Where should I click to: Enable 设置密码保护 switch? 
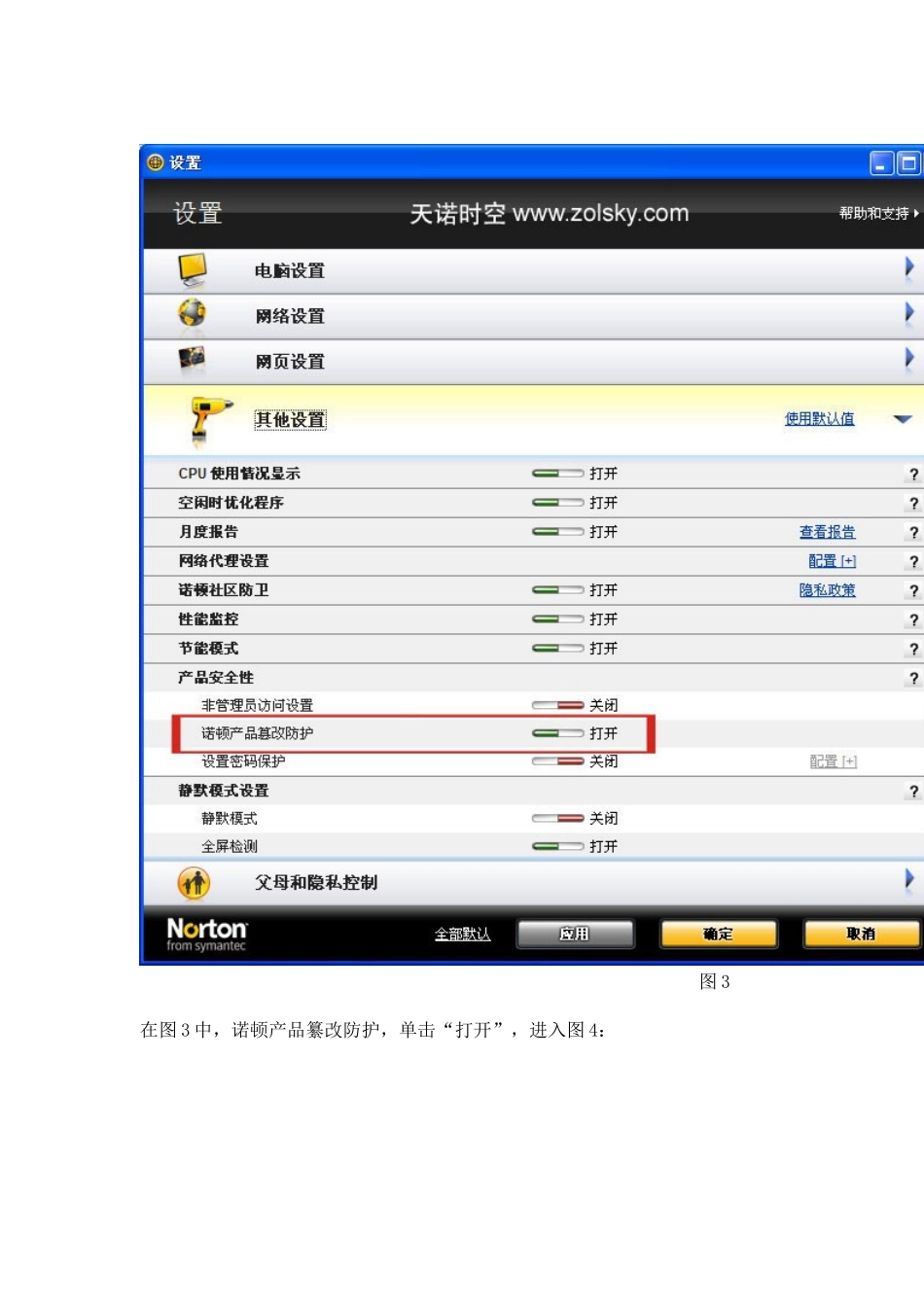pos(558,761)
